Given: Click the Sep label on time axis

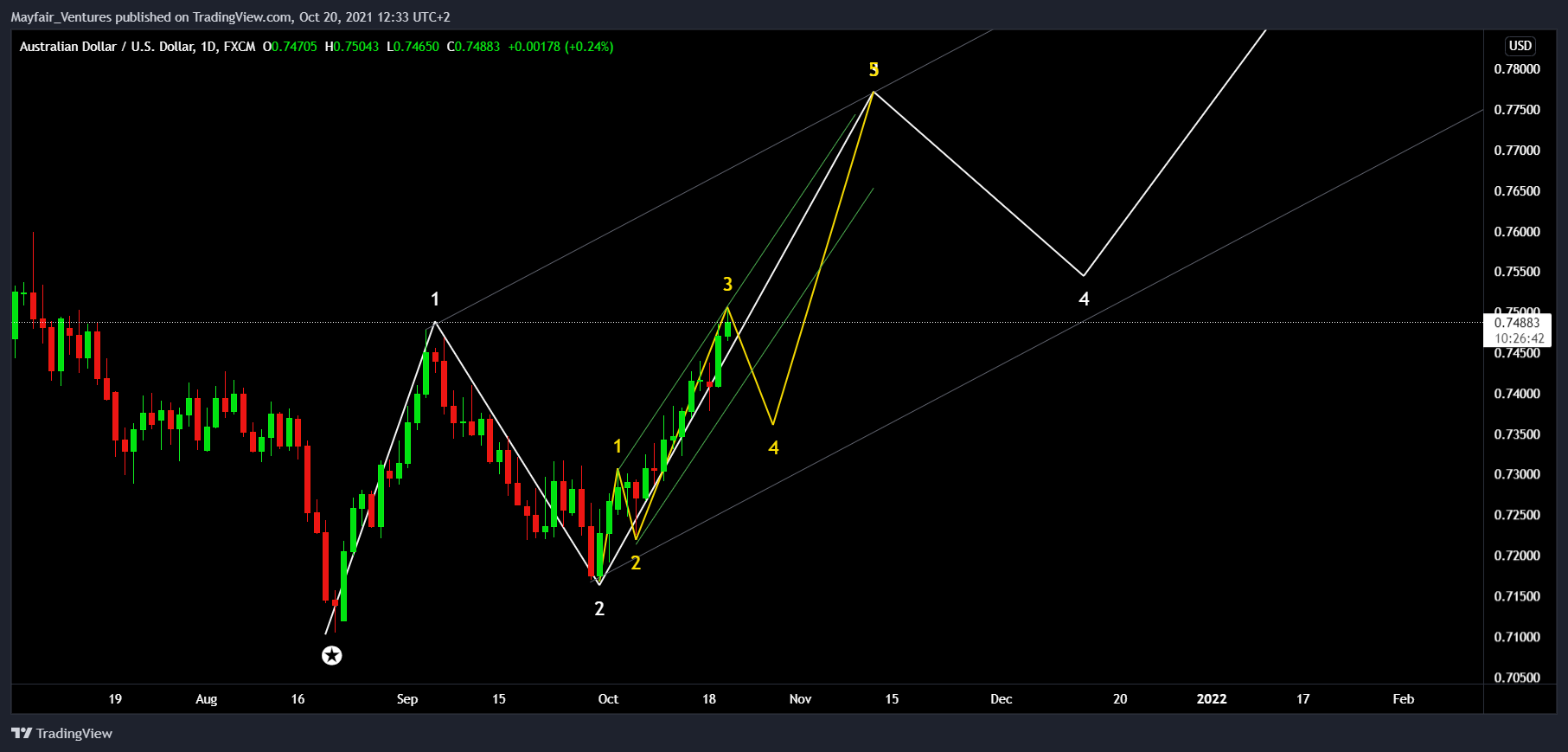Looking at the screenshot, I should coord(407,699).
